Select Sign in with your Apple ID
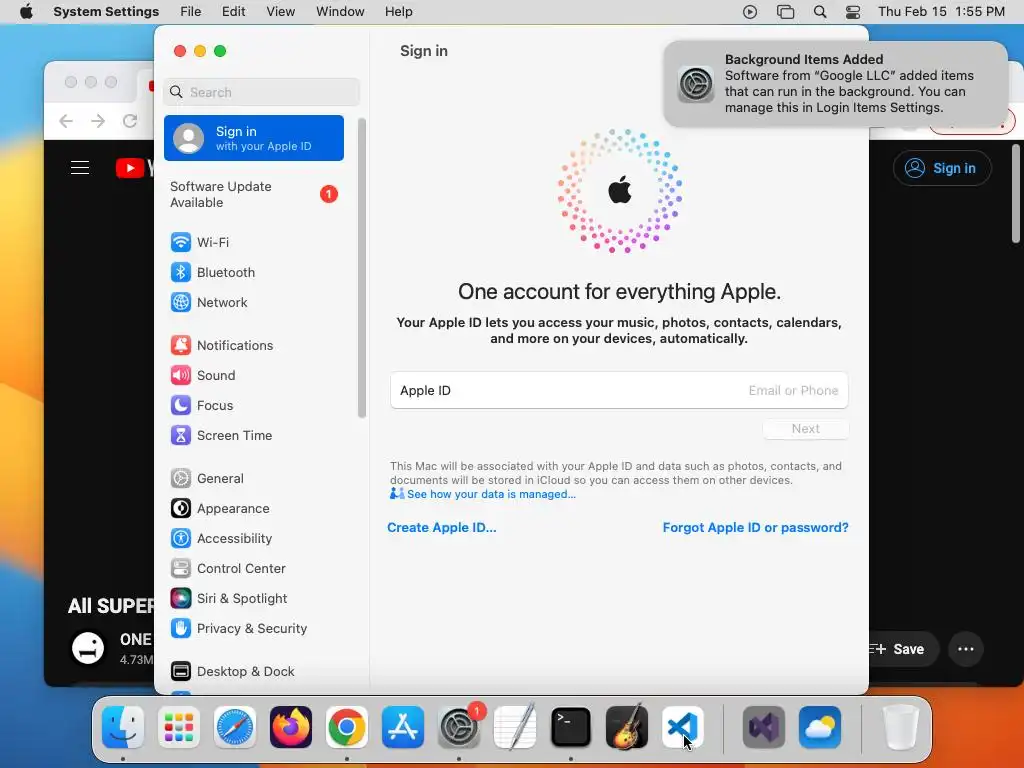The image size is (1024, 768). click(x=254, y=138)
